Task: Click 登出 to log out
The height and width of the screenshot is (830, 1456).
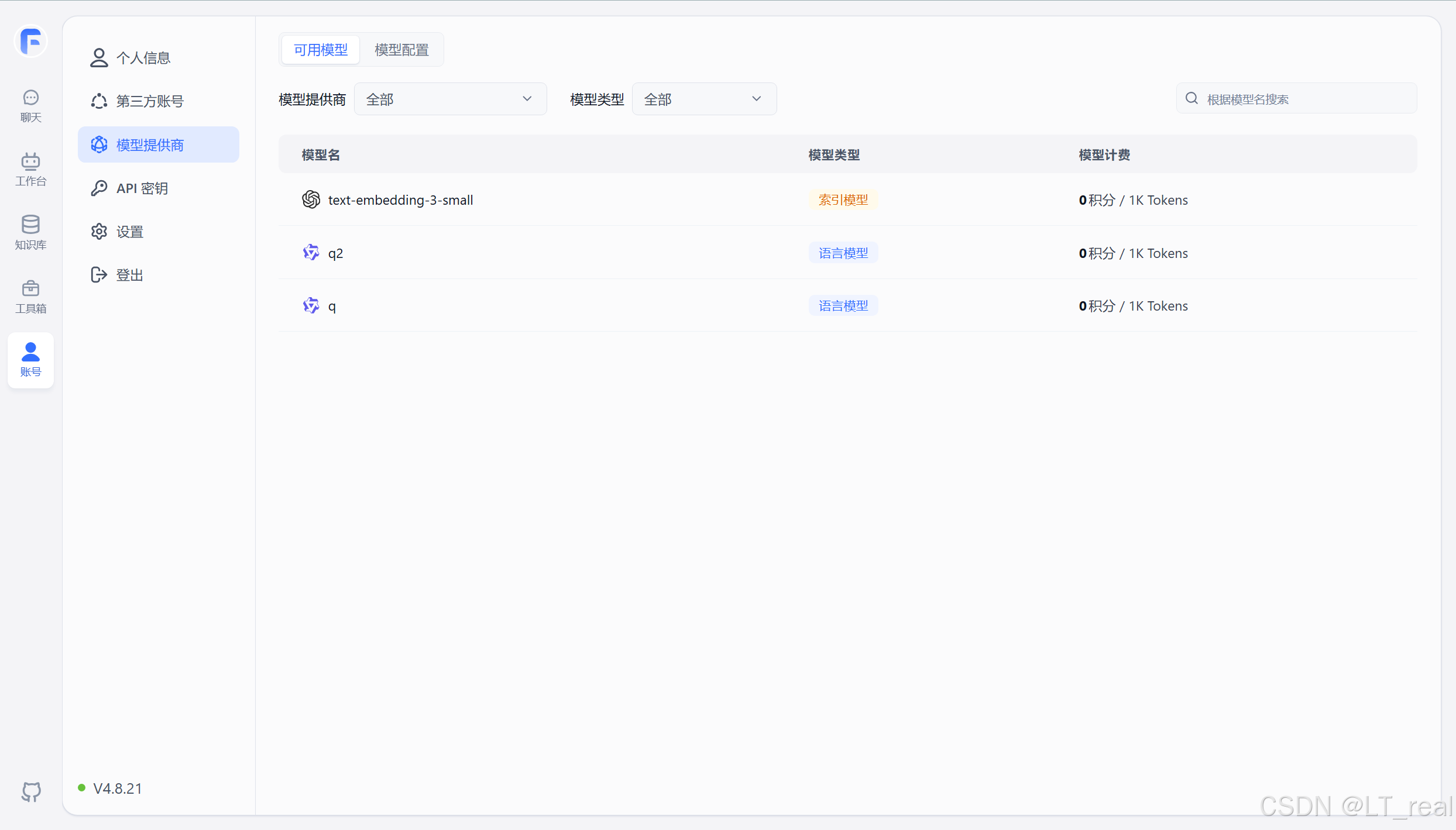Action: 130,275
